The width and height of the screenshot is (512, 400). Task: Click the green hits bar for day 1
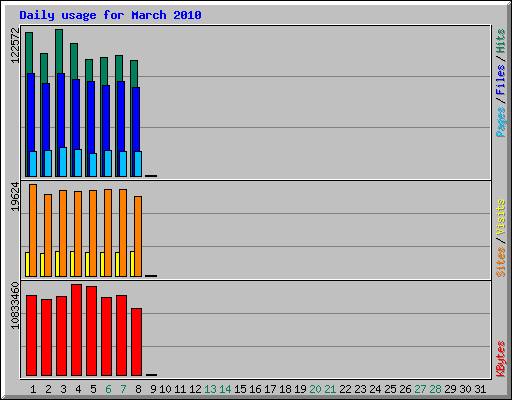pyautogui.click(x=29, y=52)
